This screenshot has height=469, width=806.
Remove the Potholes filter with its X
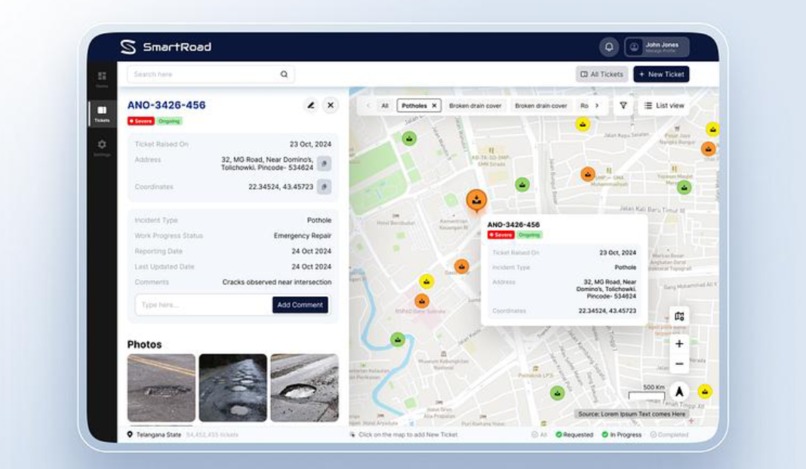[x=434, y=105]
